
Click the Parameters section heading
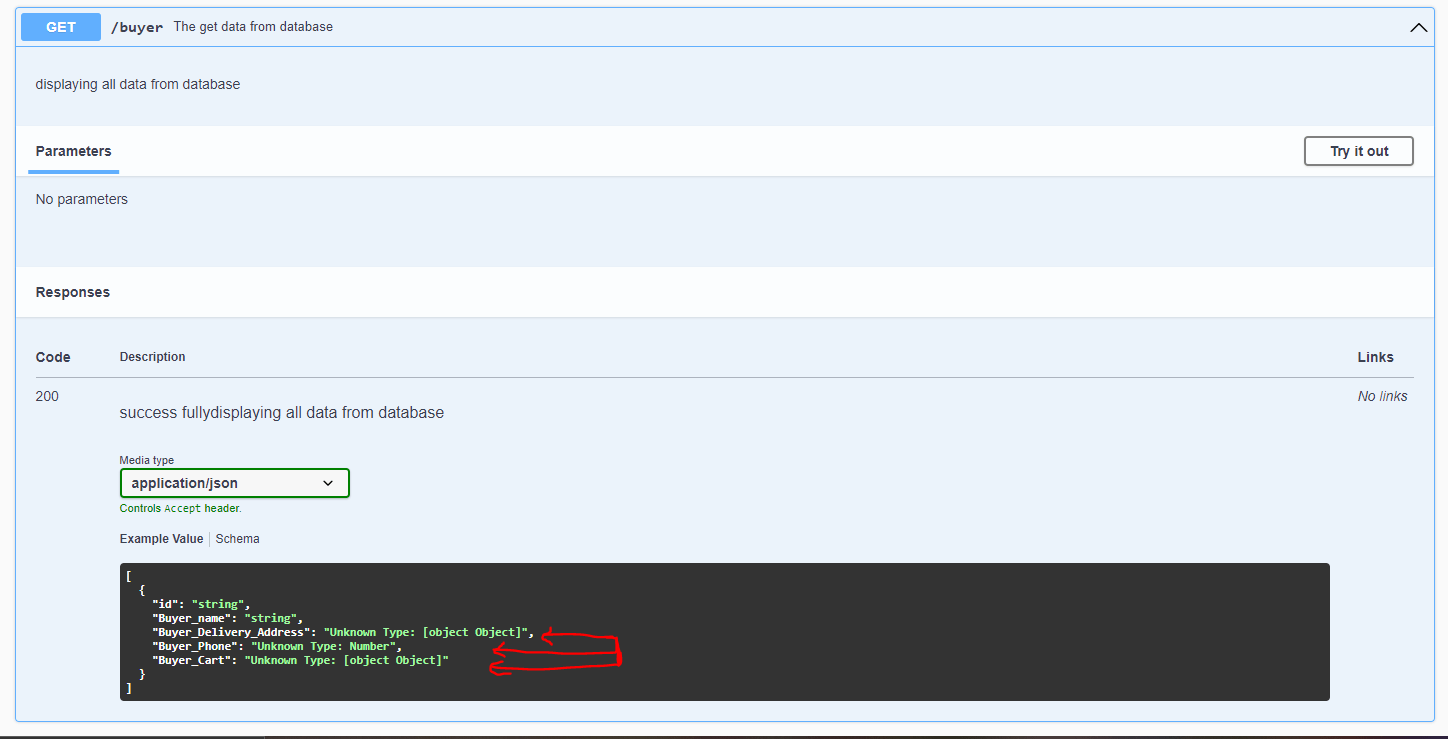[73, 151]
